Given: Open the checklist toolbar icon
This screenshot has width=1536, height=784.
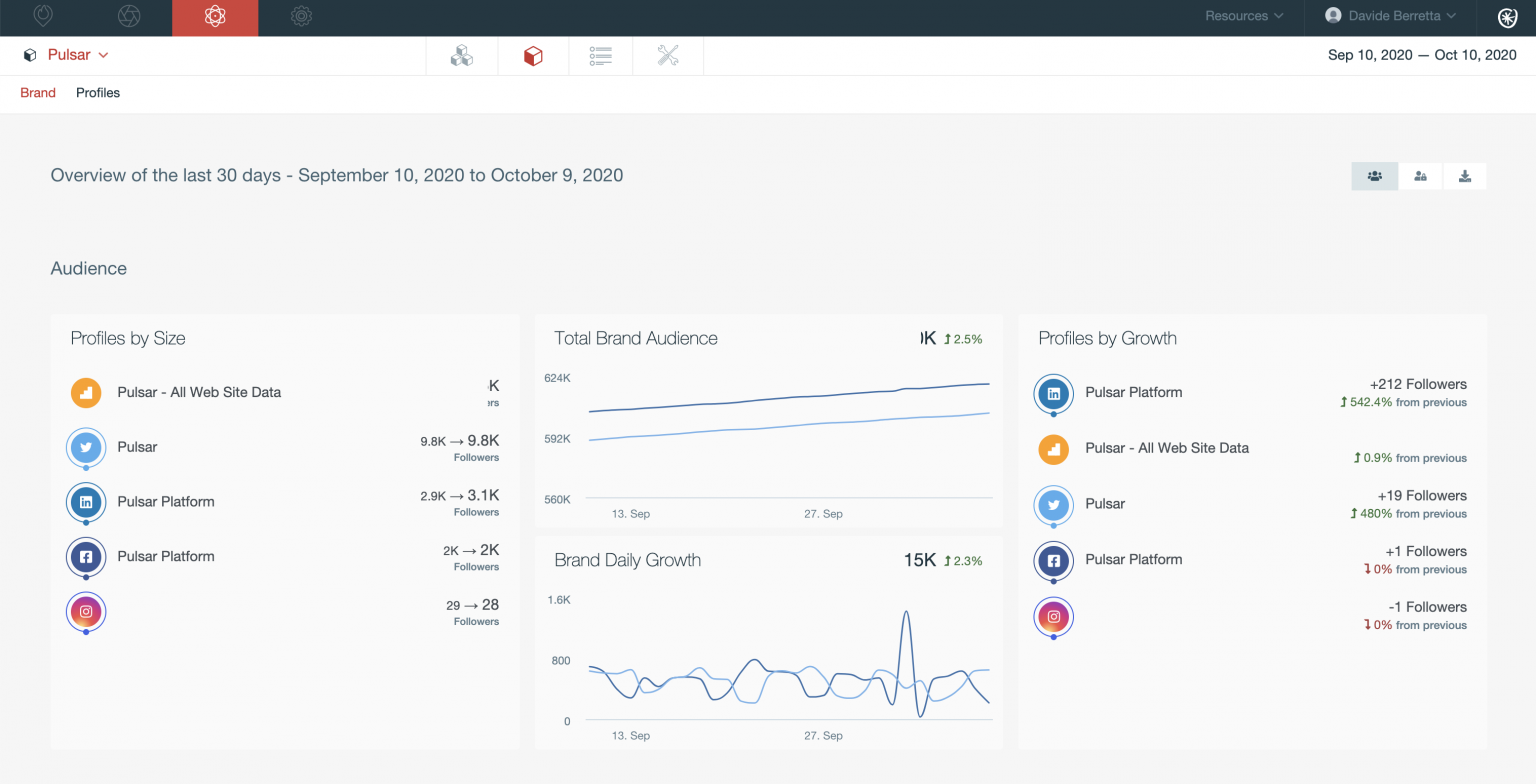Looking at the screenshot, I should pyautogui.click(x=600, y=56).
